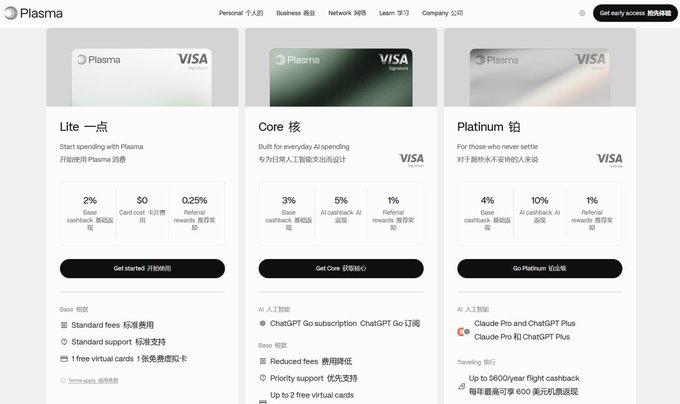Screen dimensions: 680x404
Task: Click the Claude and ChatGPT icon in Platinum
Action: pyautogui.click(x=463, y=332)
